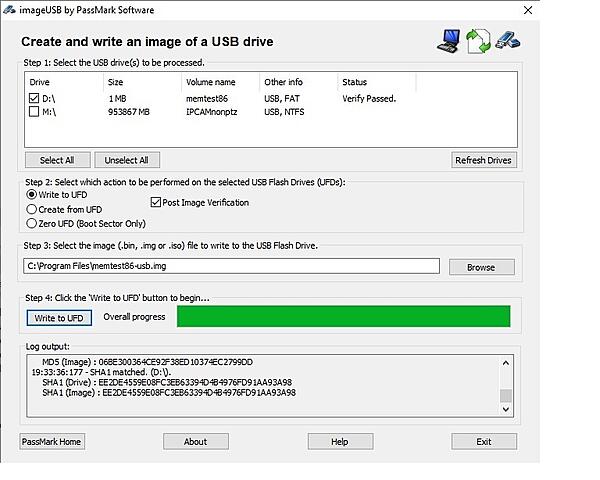Click the Unselect All button

click(x=127, y=160)
